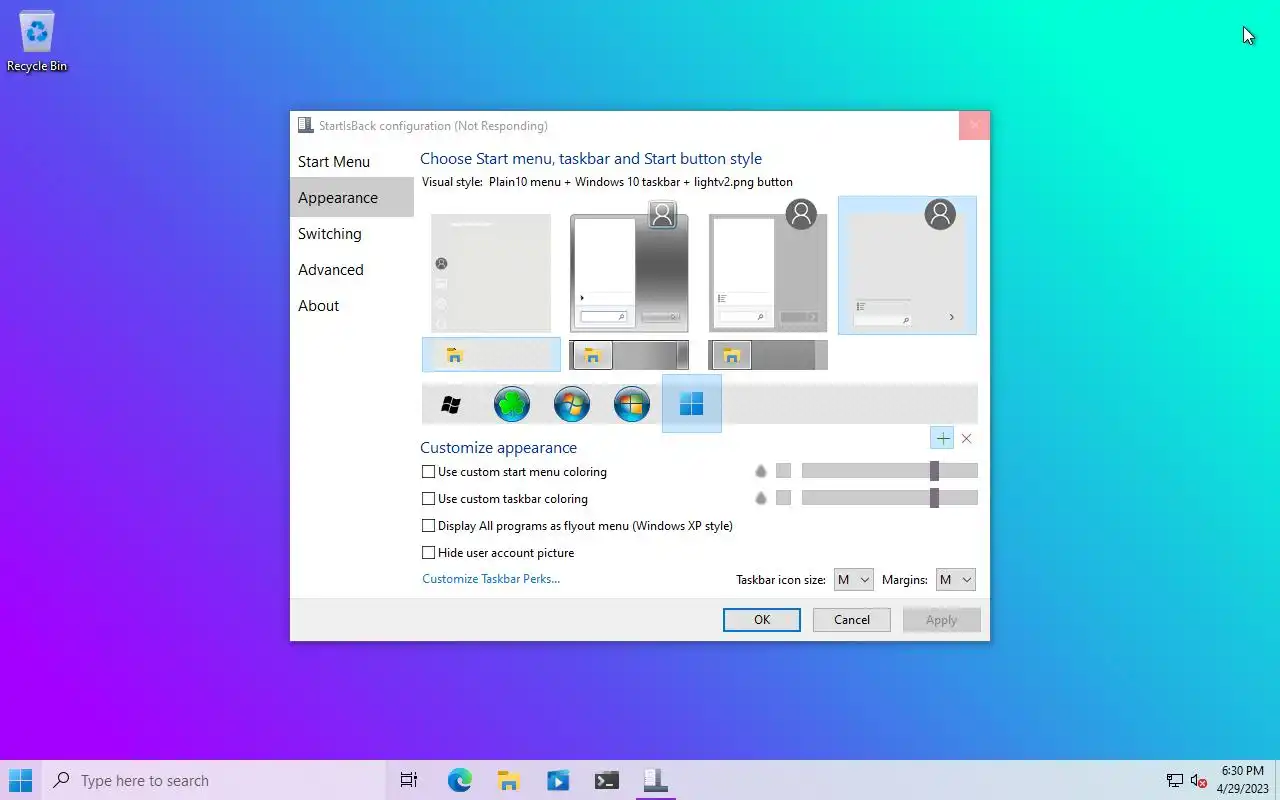Open the About section
This screenshot has width=1280, height=800.
coord(352,305)
